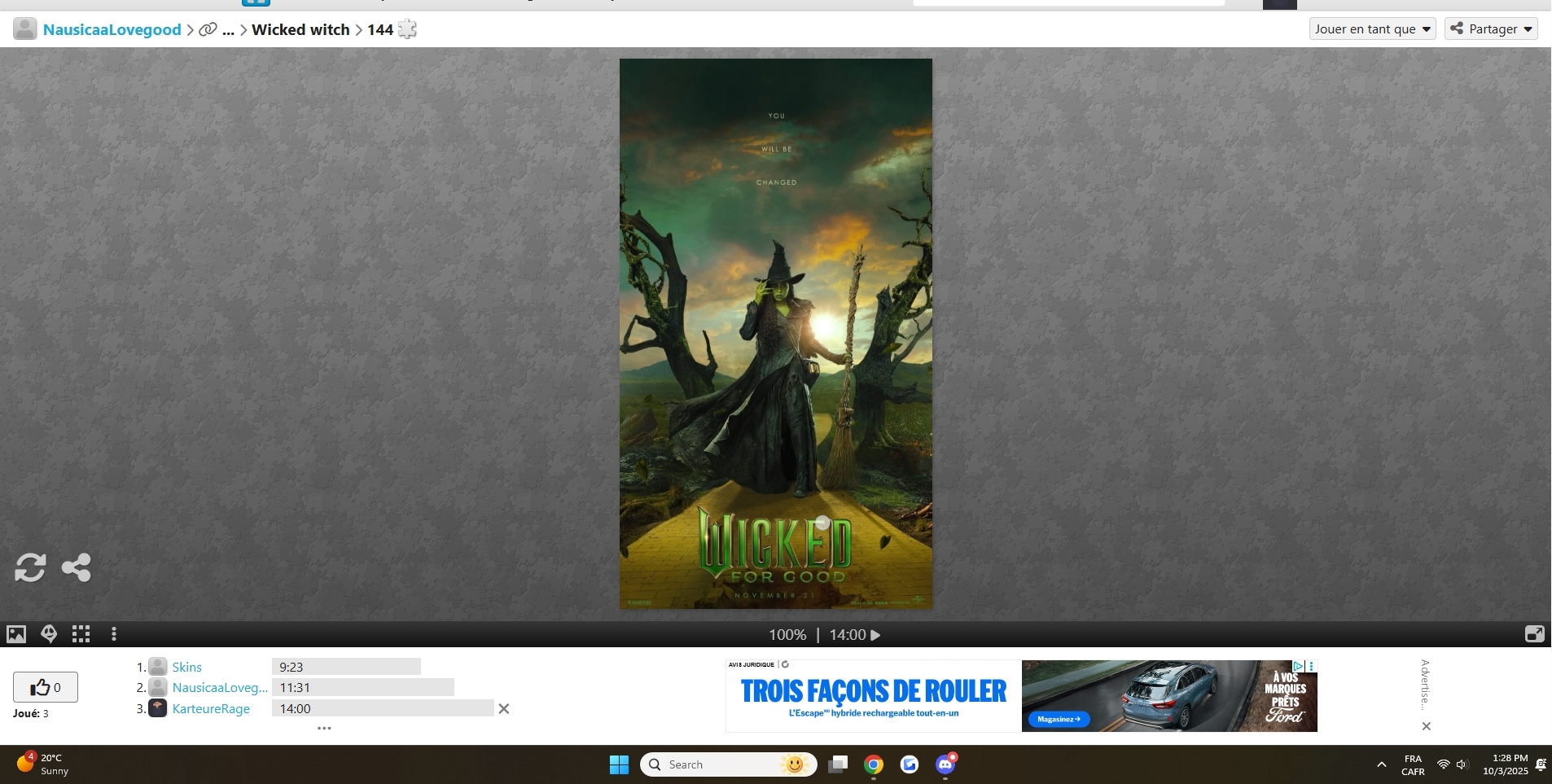Viewport: 1552px width, 784px height.
Task: Open the weather widget showing 20°C Sunny
Action: pos(42,764)
